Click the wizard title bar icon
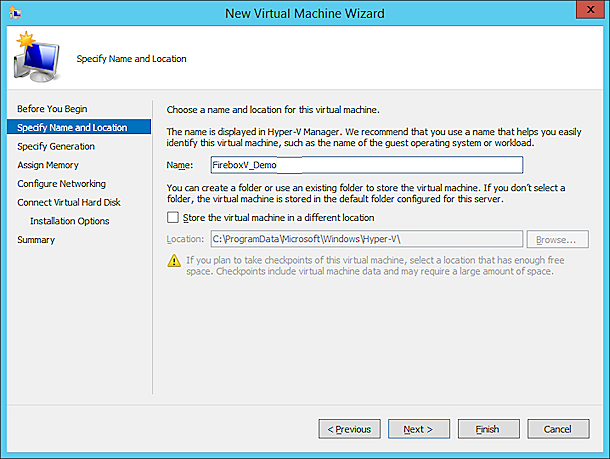This screenshot has width=610, height=459. (15, 13)
